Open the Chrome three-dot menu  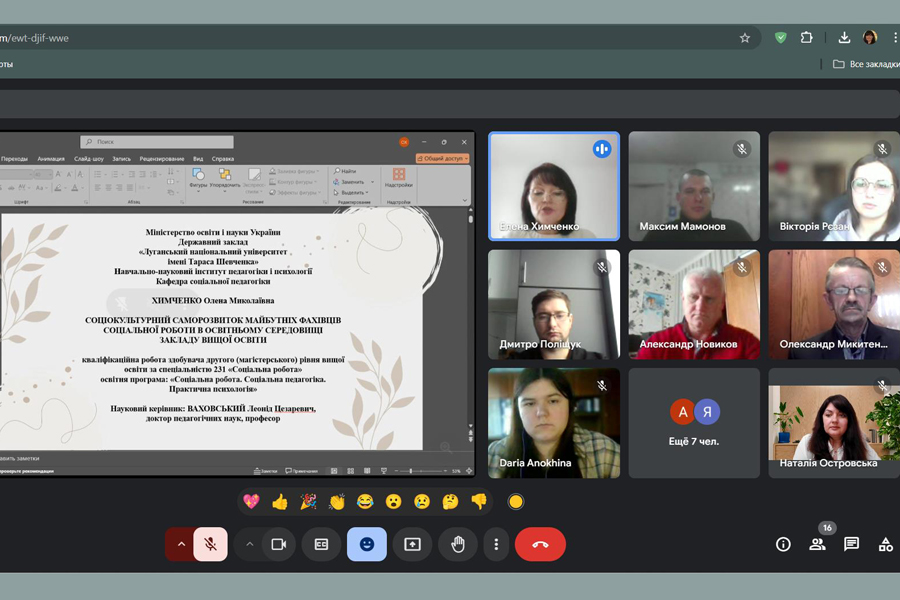click(x=894, y=38)
